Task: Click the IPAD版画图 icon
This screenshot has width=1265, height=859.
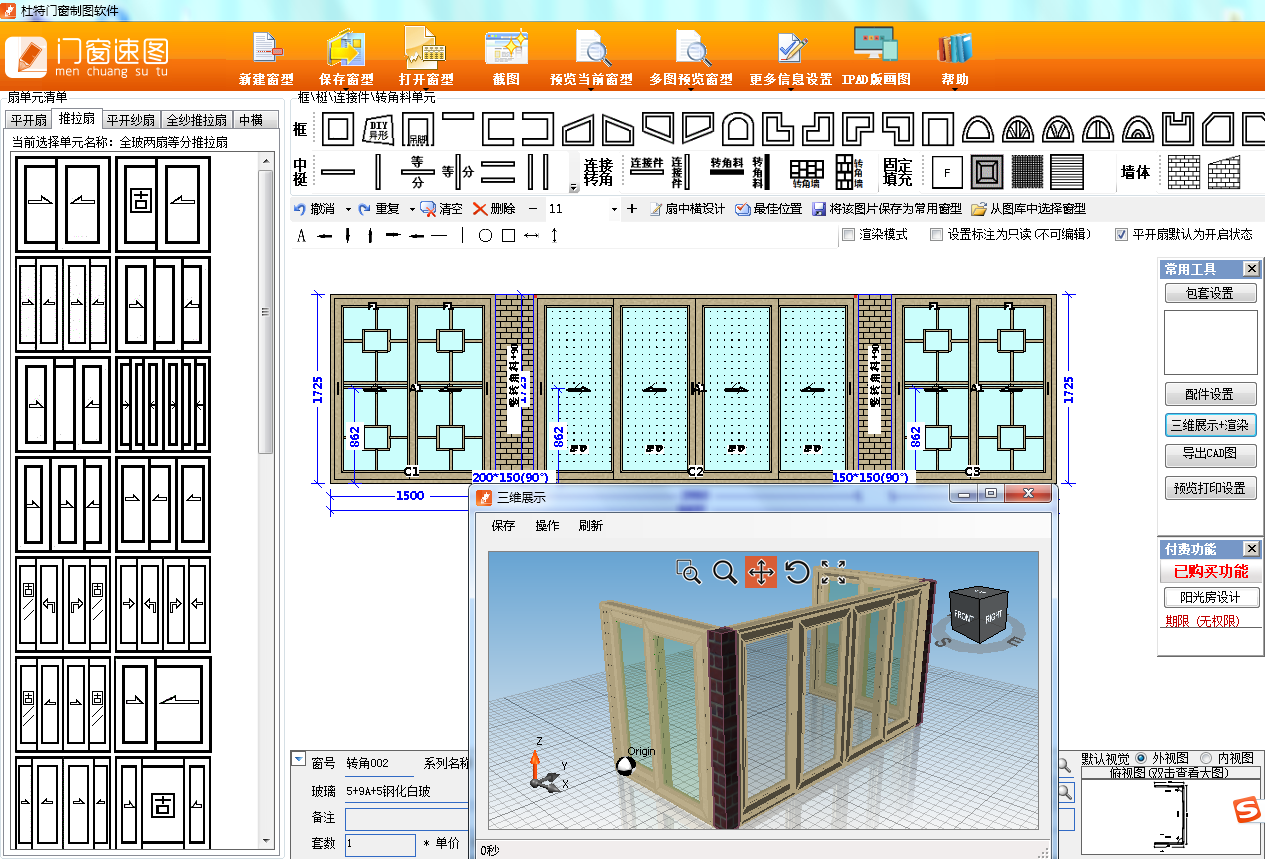Action: coord(875,46)
